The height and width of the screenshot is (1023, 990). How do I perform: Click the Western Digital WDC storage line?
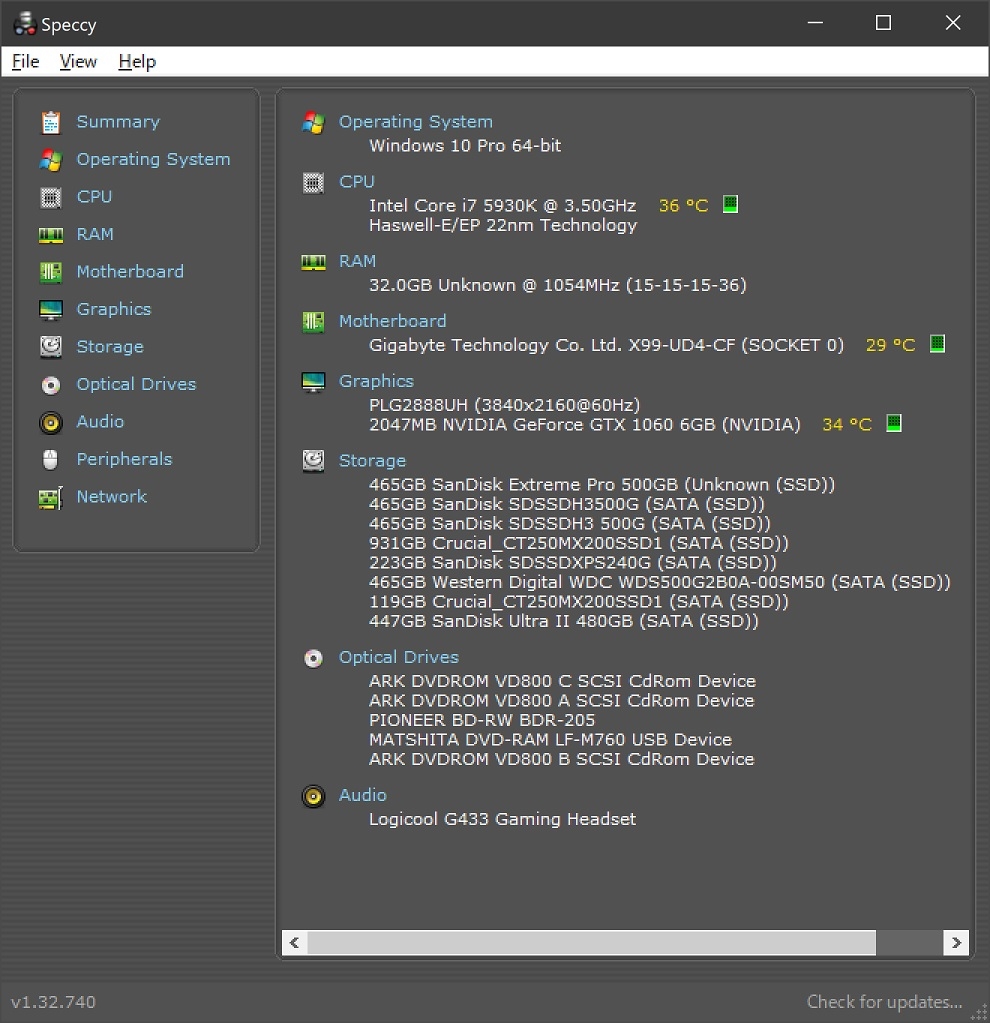[x=660, y=582]
